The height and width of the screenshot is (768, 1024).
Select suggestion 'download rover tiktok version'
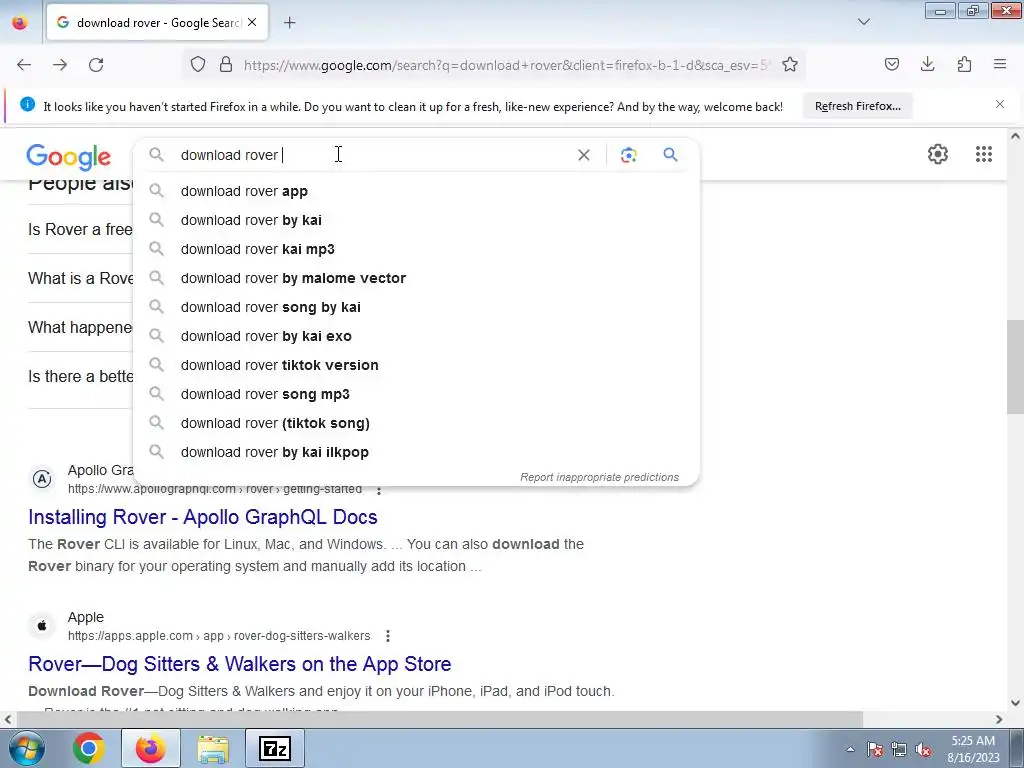(416, 365)
